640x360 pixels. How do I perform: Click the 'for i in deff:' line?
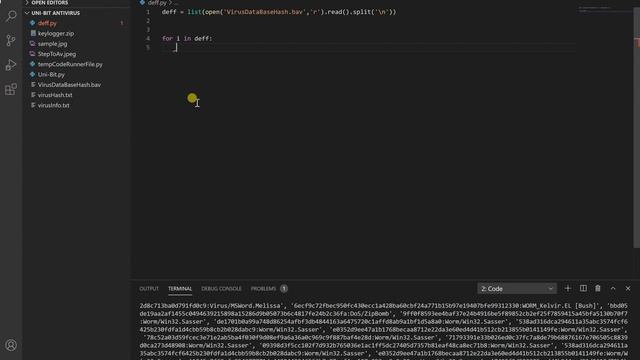(187, 38)
